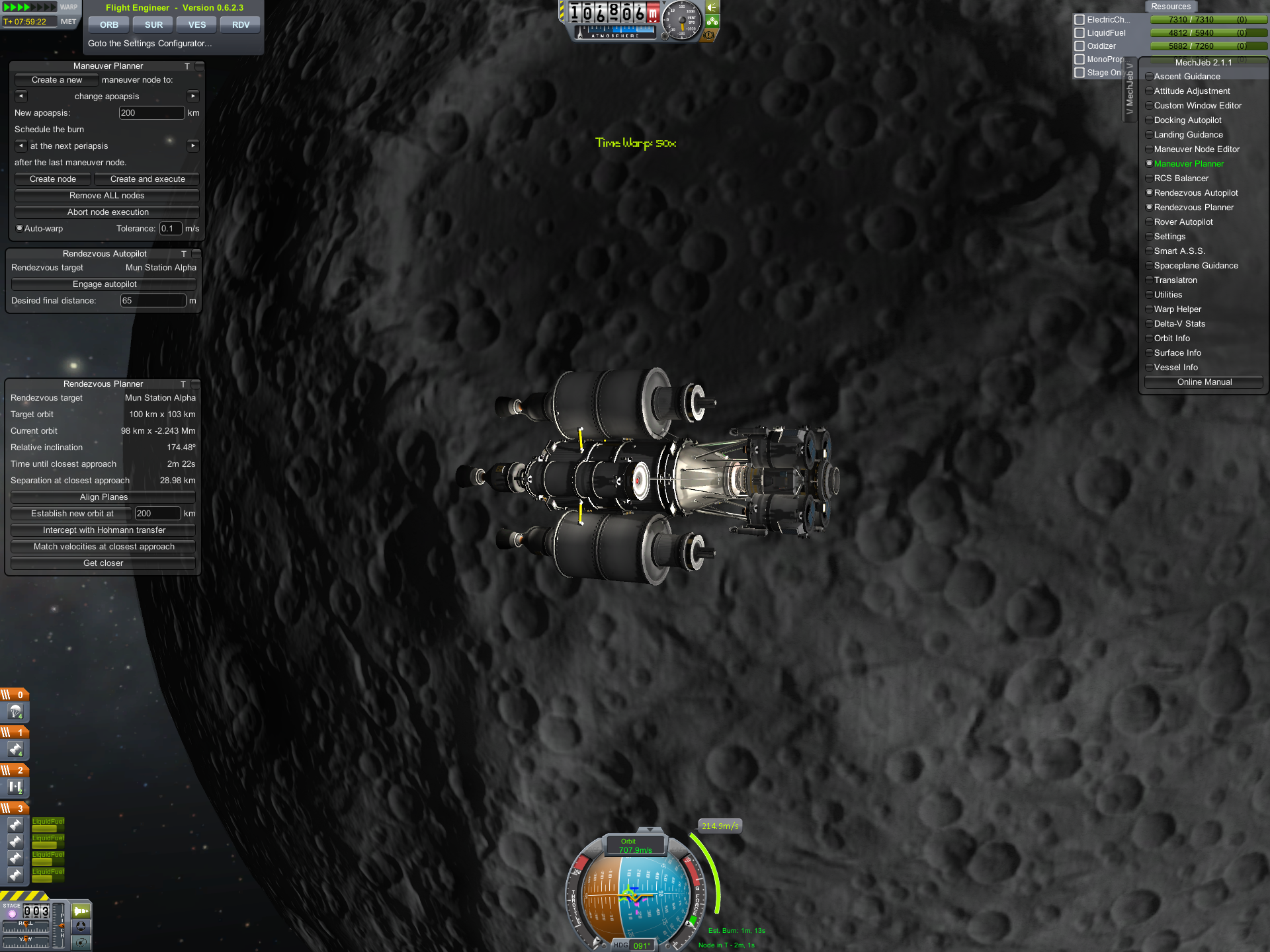1270x952 pixels.
Task: Open the ORB tab in Flight Engineer
Action: click(x=109, y=25)
